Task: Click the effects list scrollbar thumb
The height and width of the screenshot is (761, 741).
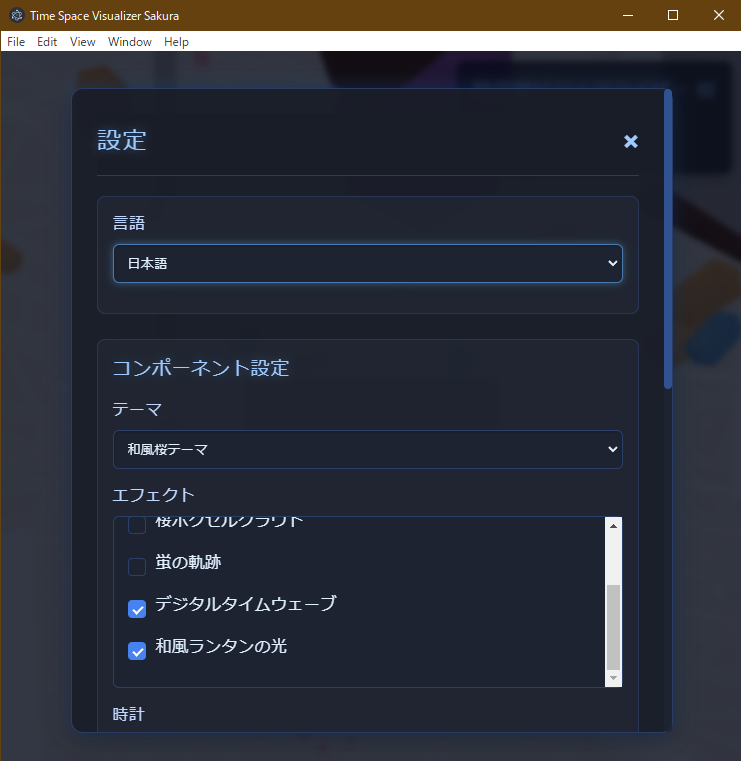Action: point(613,627)
